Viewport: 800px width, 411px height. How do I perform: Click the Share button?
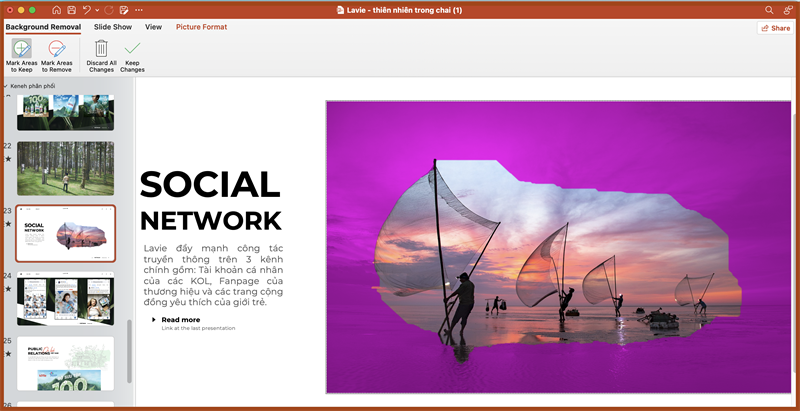click(774, 28)
